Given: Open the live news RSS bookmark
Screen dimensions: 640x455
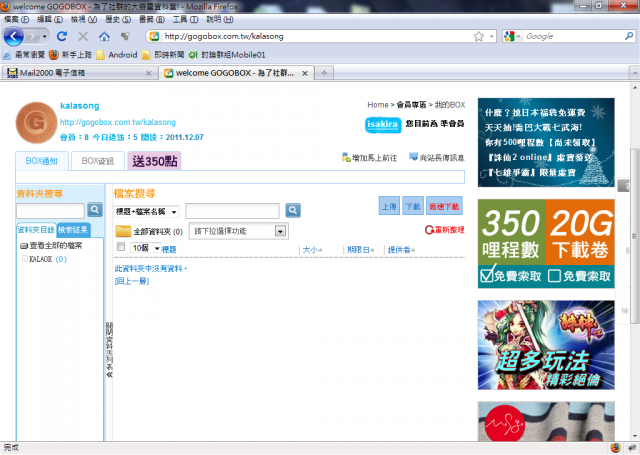Looking at the screenshot, I should (163, 55).
